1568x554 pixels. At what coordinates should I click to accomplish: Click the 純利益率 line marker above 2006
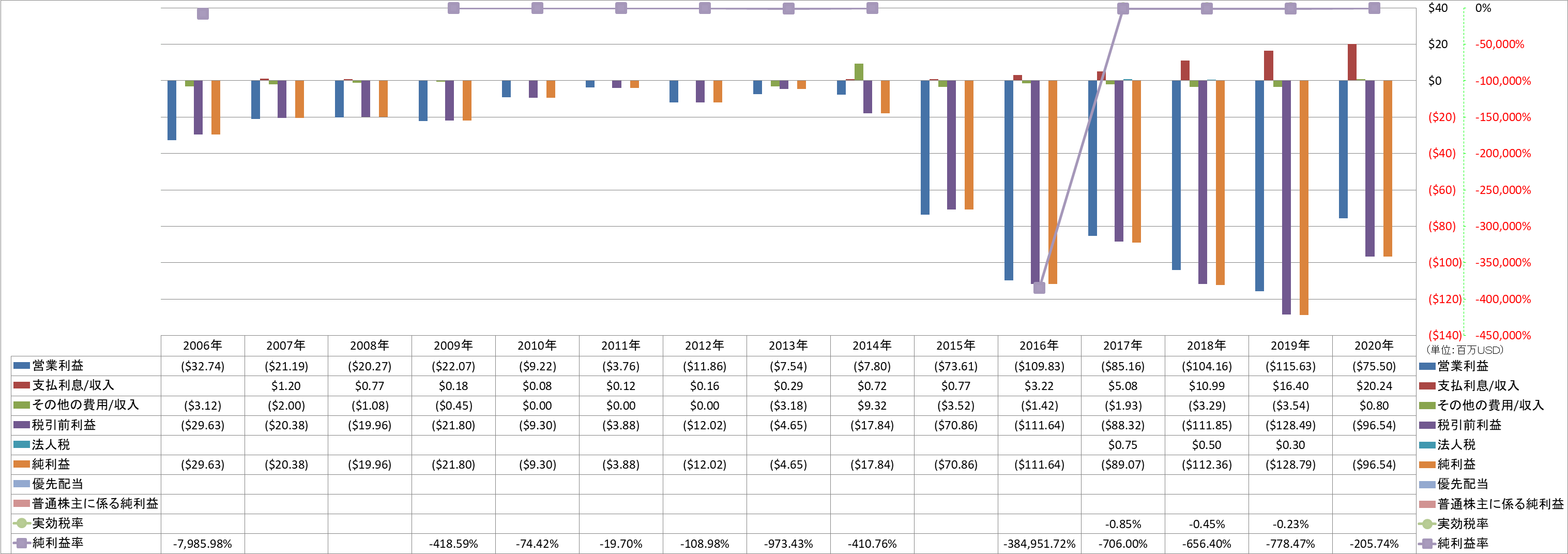[x=203, y=13]
